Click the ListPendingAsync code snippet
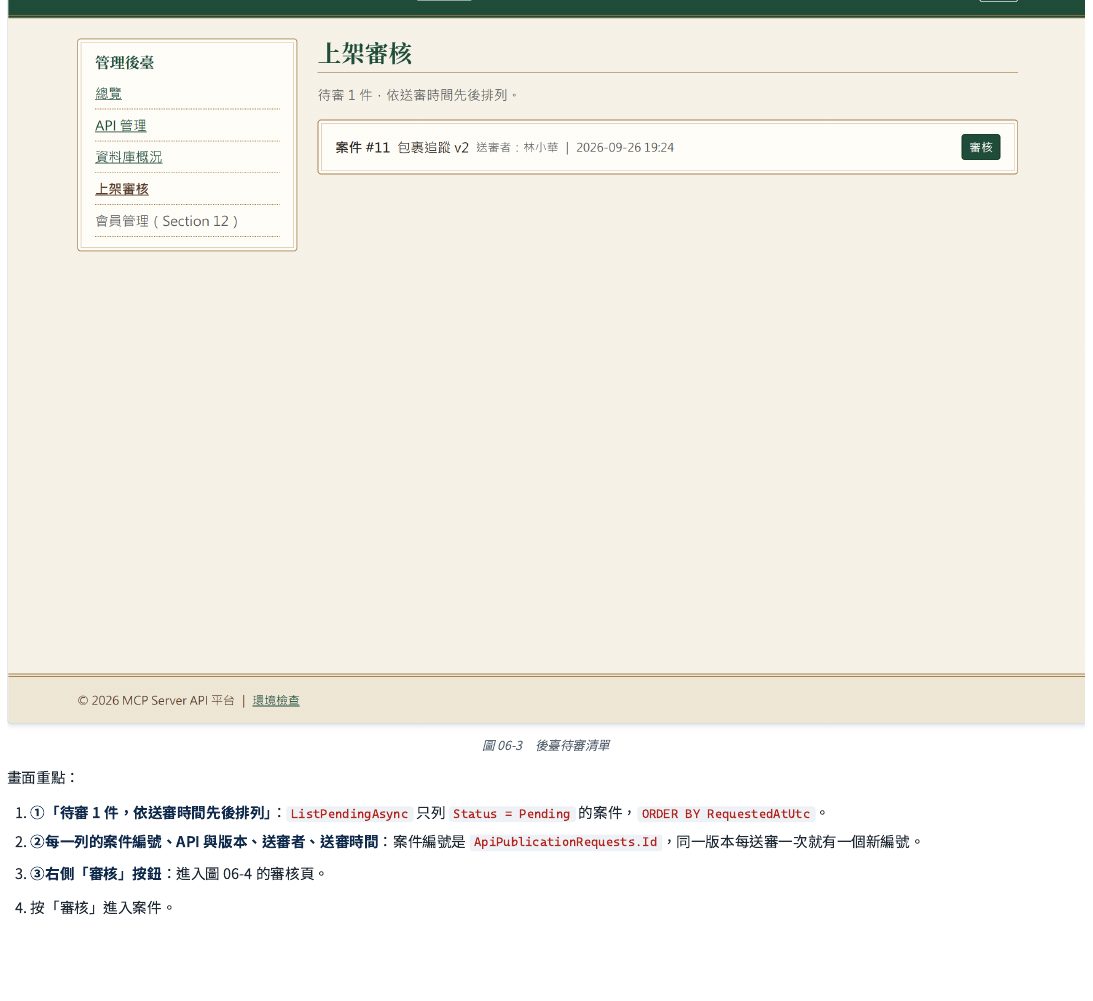Viewport: 1093px width, 1001px height. [x=349, y=813]
